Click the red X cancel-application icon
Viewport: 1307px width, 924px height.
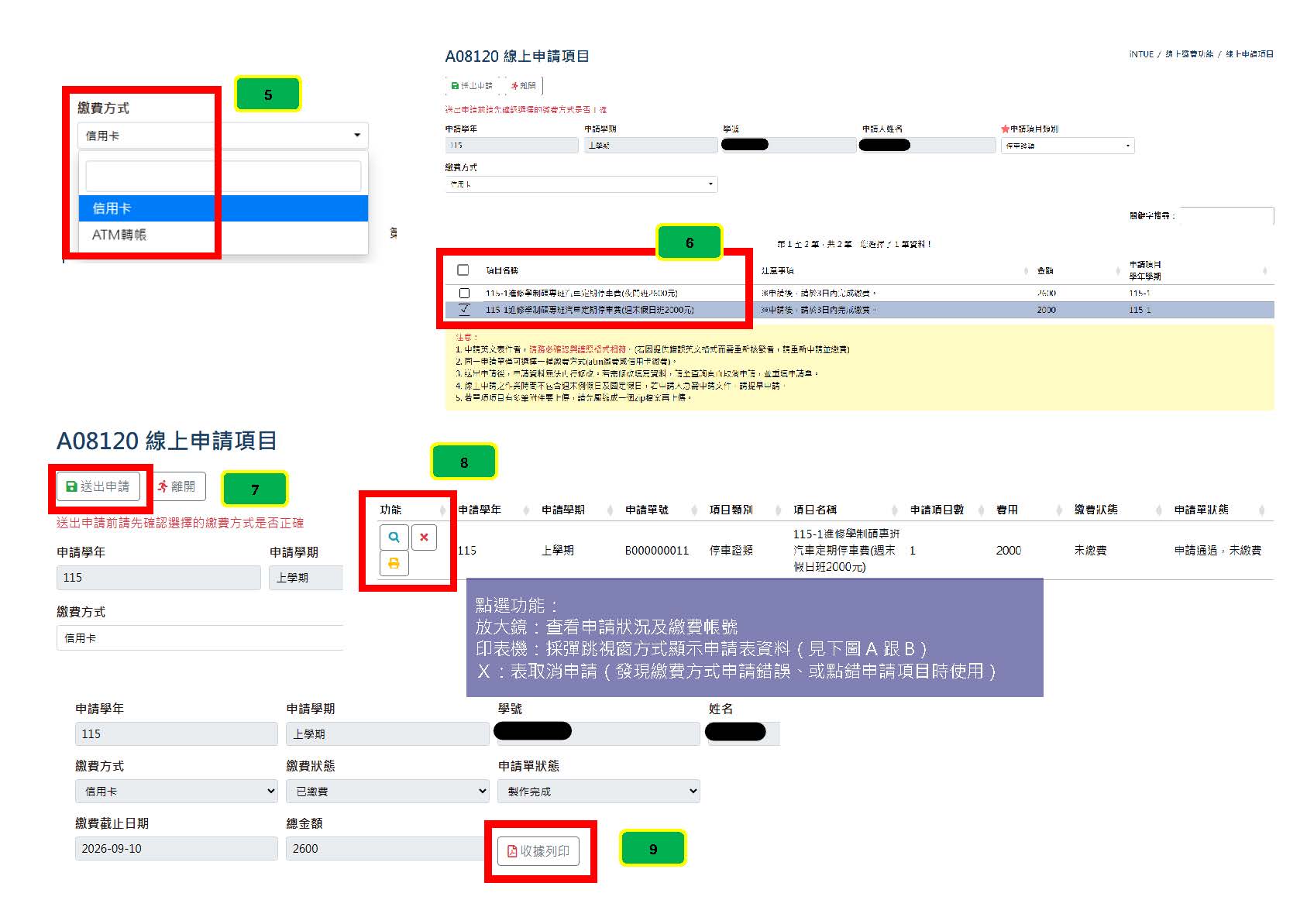(424, 537)
